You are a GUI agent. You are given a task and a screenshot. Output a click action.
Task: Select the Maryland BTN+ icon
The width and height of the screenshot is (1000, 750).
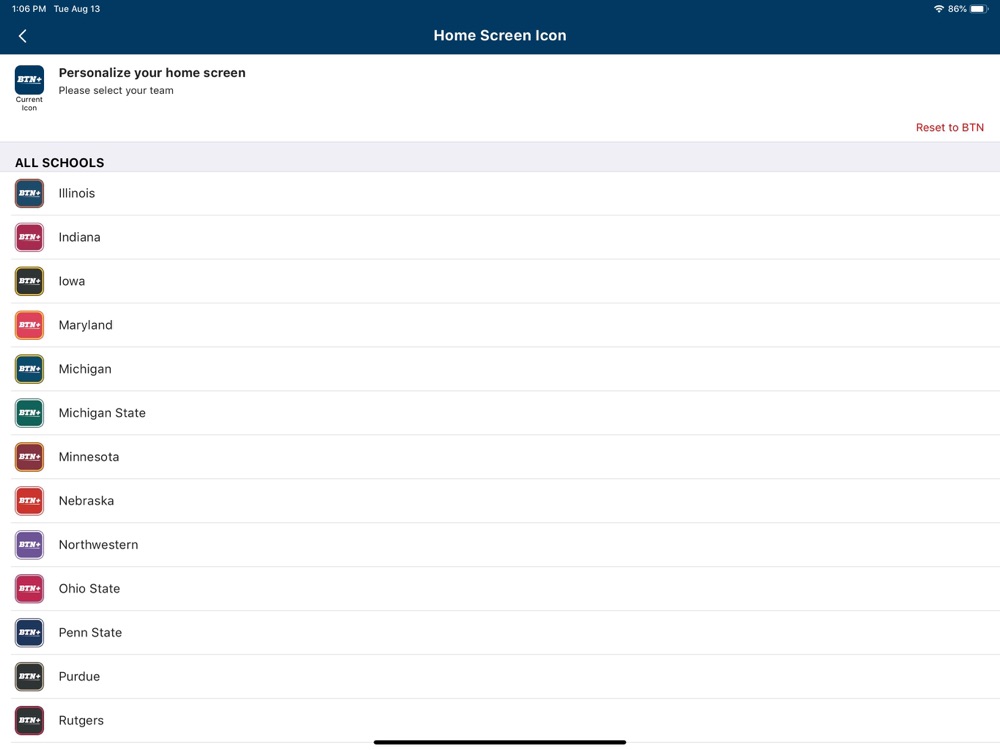tap(29, 325)
